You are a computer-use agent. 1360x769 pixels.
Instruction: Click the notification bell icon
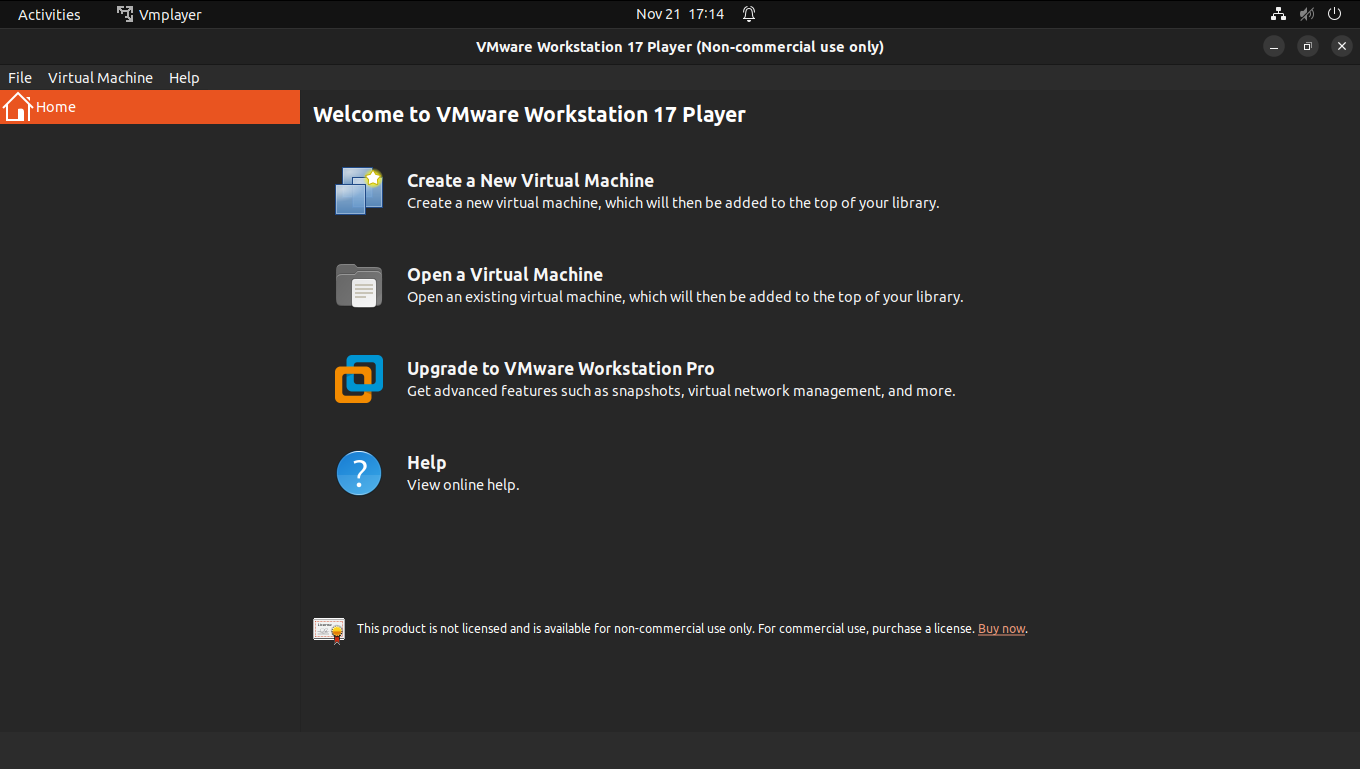pos(749,14)
